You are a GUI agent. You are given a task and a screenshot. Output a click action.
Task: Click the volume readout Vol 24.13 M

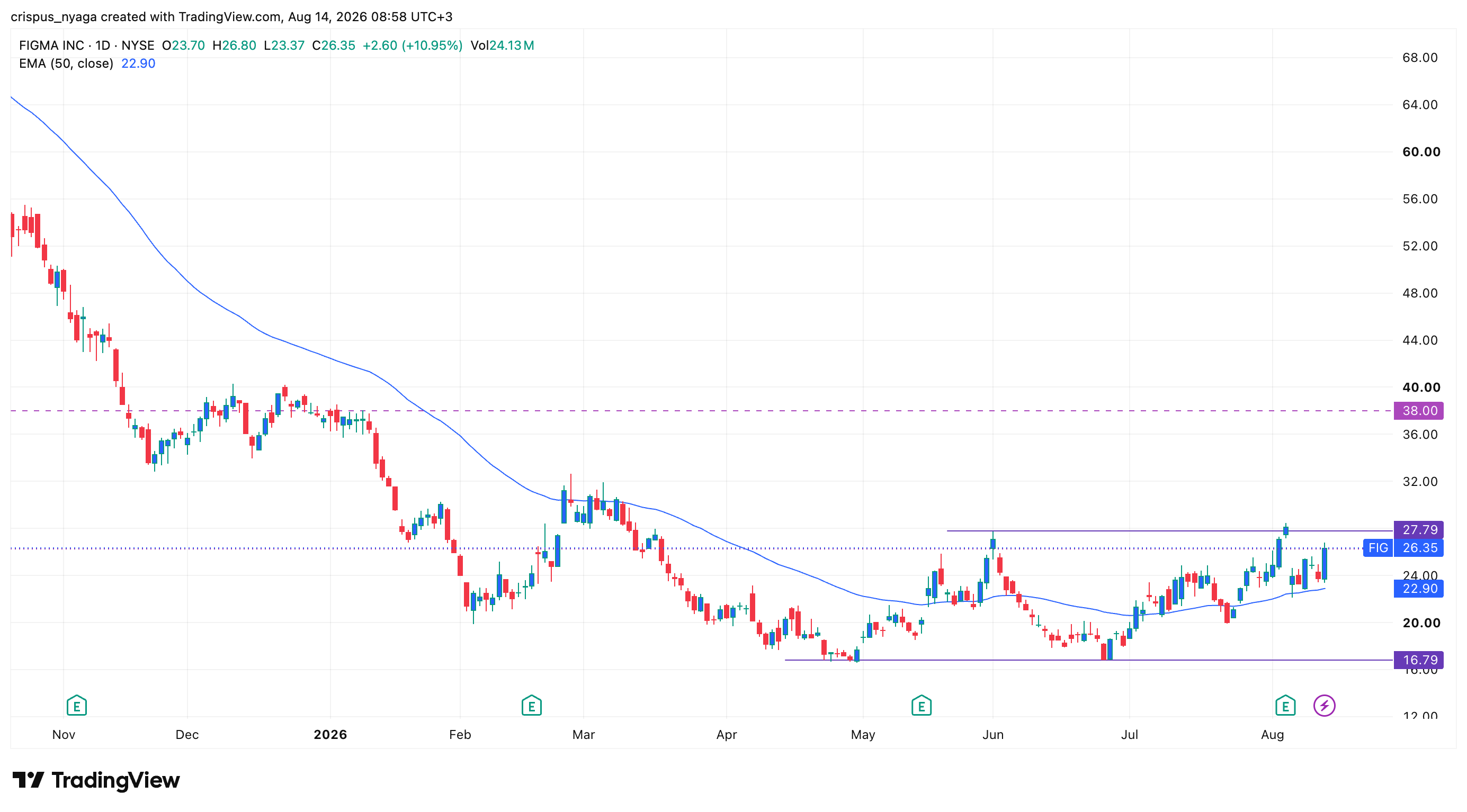point(502,46)
